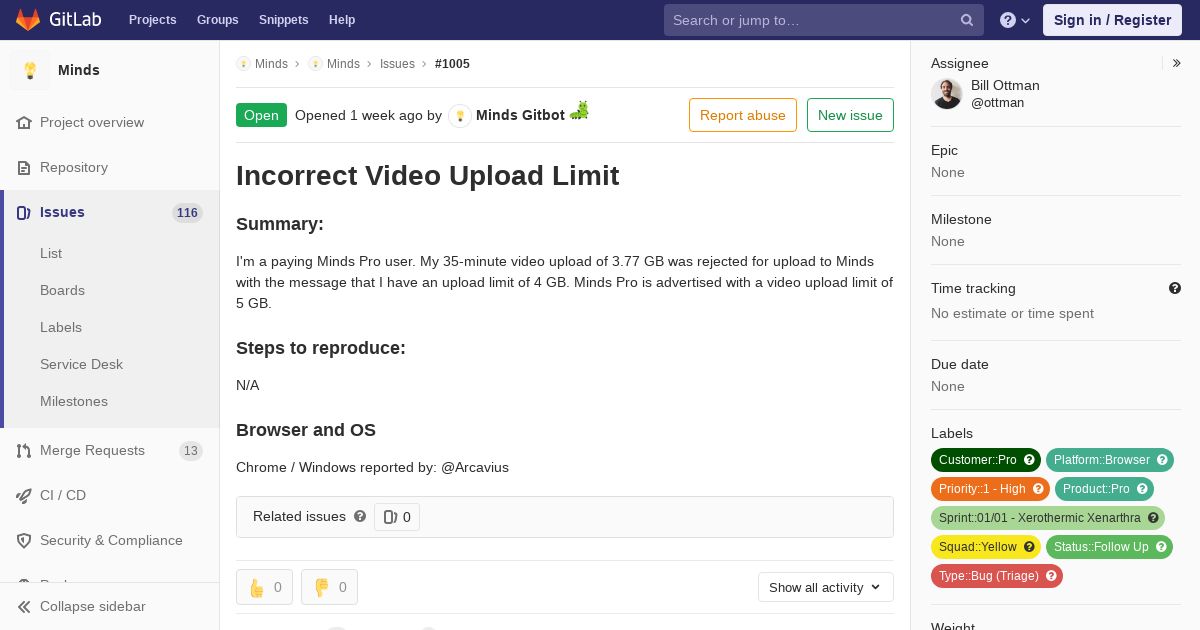This screenshot has width=1200, height=630.
Task: Click the search magnifier icon
Action: tap(967, 20)
